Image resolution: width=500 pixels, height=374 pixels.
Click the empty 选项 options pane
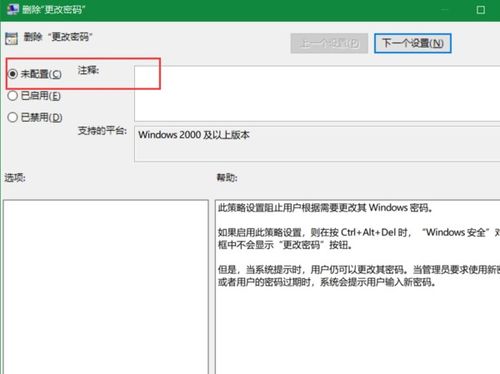(x=106, y=287)
